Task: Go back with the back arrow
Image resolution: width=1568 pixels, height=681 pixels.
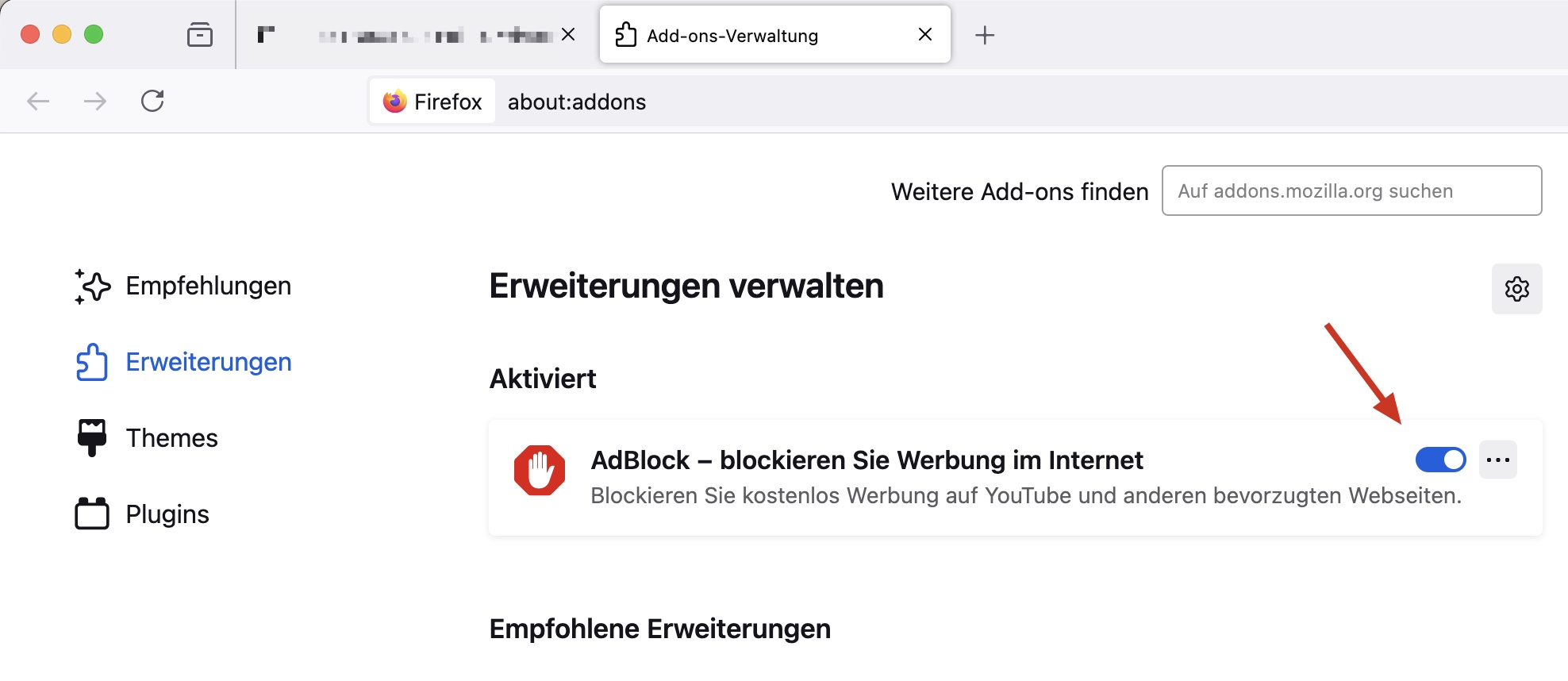Action: (38, 101)
